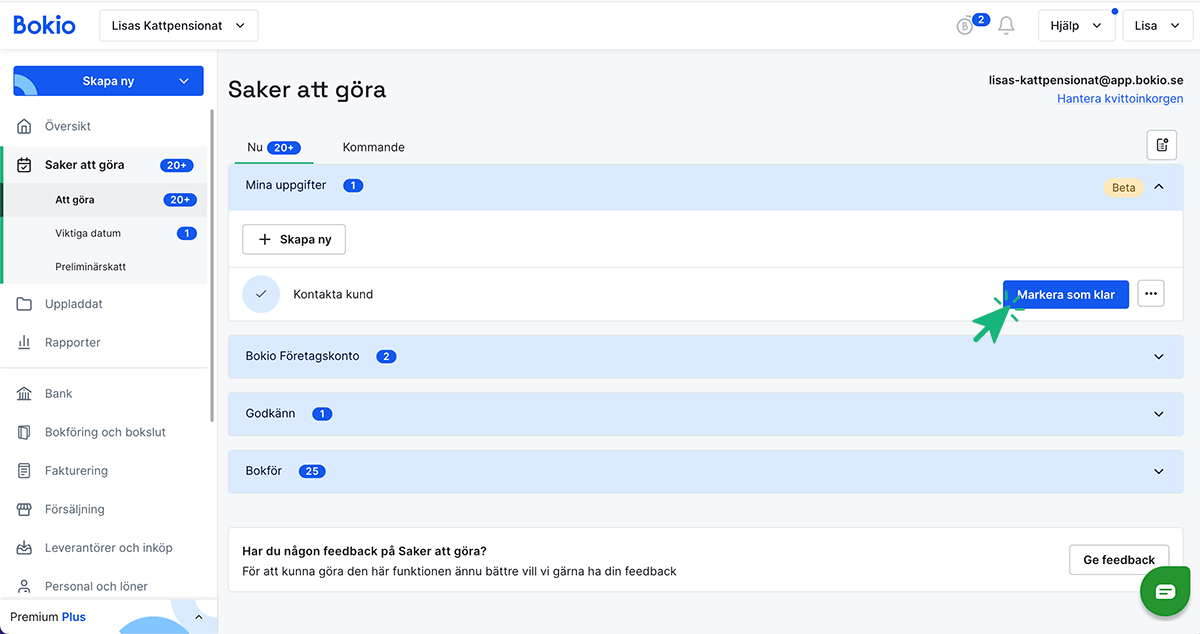This screenshot has height=634, width=1200.
Task: Collapse the Mina uppgifter section
Action: [1159, 187]
